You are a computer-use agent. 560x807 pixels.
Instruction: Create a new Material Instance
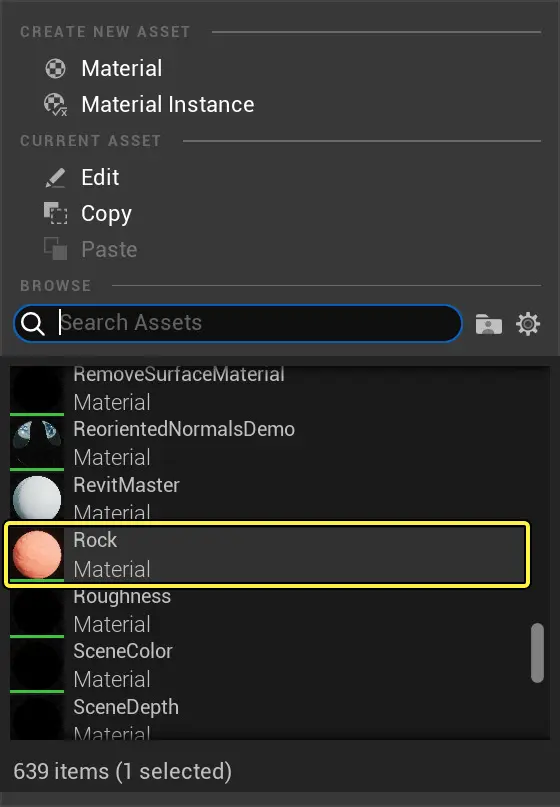pyautogui.click(x=168, y=104)
